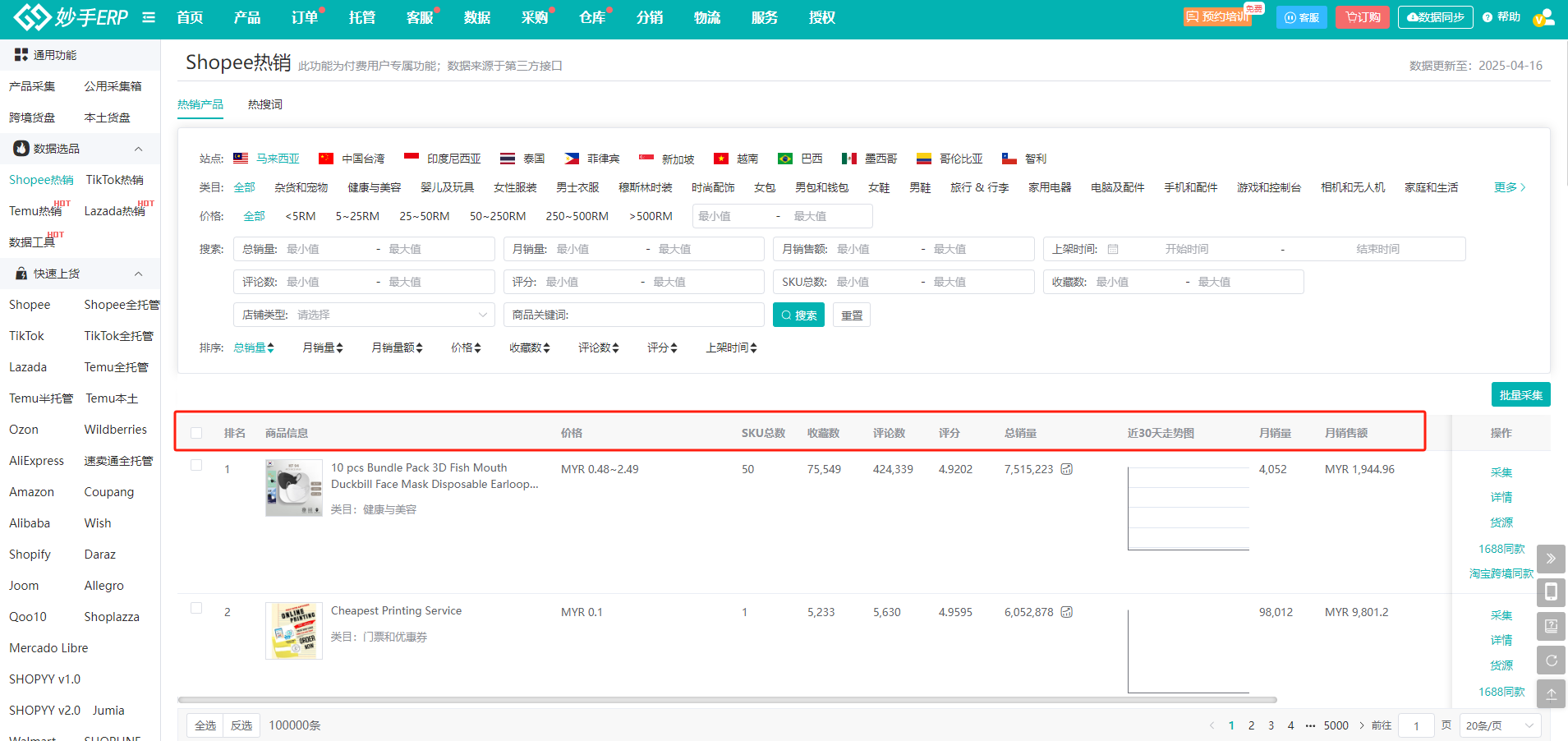Sort by 月销量
The width and height of the screenshot is (1568, 741).
tap(323, 347)
